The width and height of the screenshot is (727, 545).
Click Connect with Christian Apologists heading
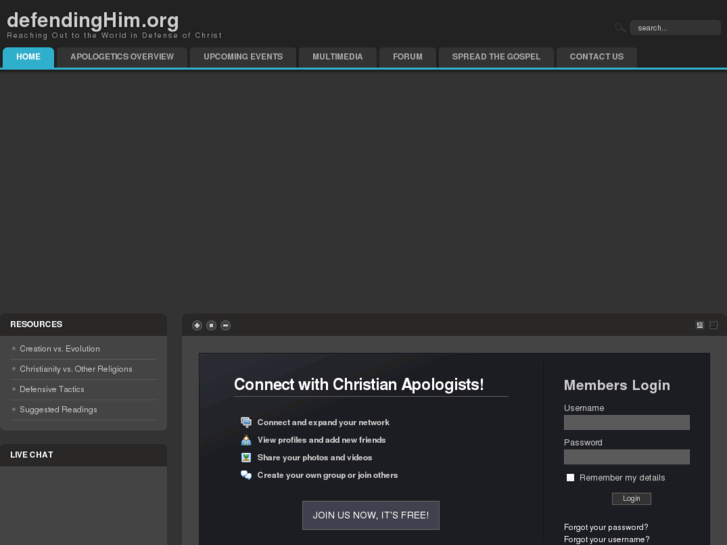(x=359, y=385)
